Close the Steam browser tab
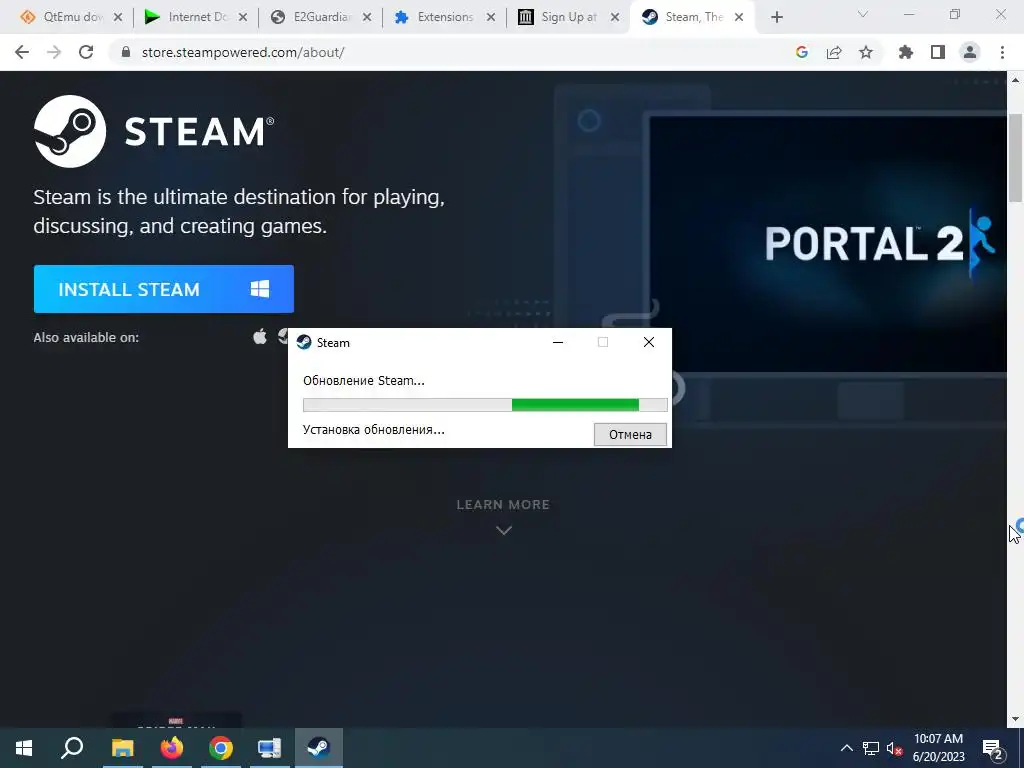The height and width of the screenshot is (768, 1024). [739, 18]
